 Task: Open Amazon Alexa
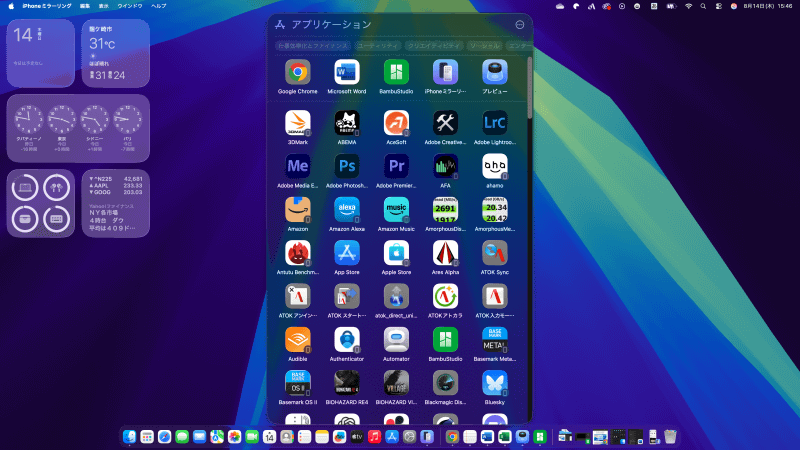pos(347,210)
